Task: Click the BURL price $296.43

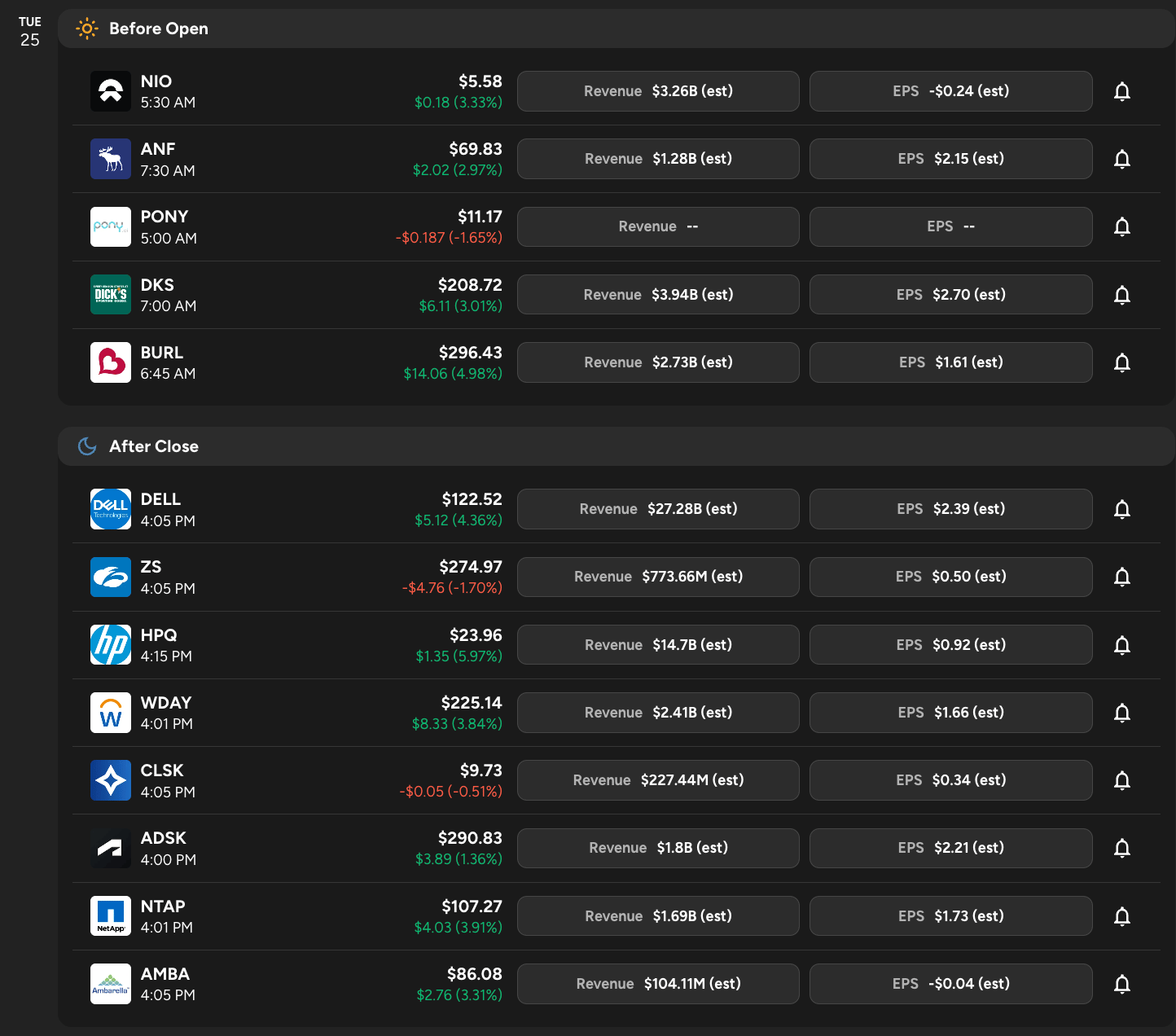Action: pos(471,353)
